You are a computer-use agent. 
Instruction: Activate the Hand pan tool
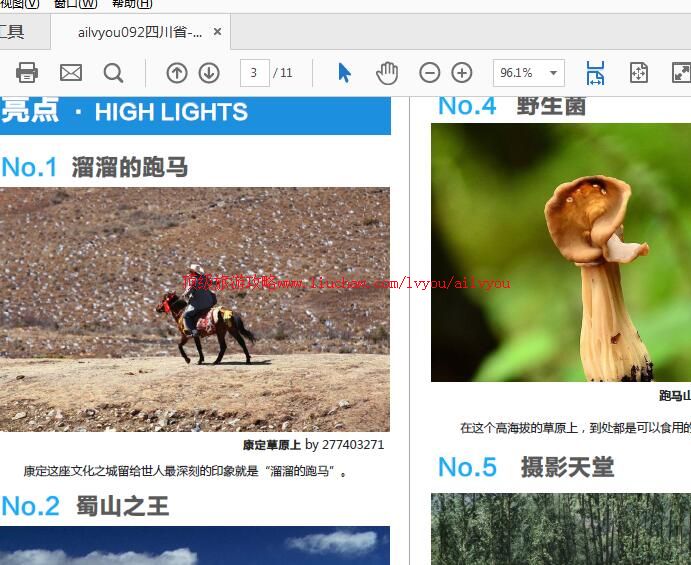(387, 73)
